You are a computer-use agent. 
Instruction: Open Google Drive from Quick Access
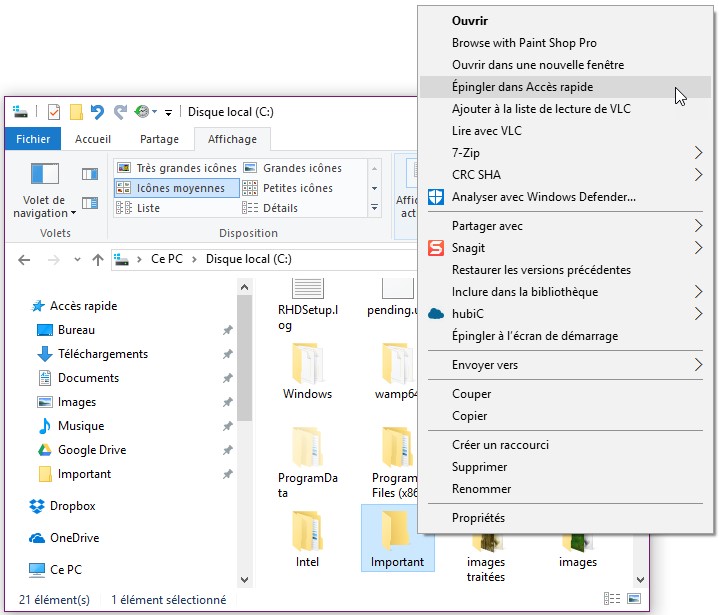(x=91, y=450)
